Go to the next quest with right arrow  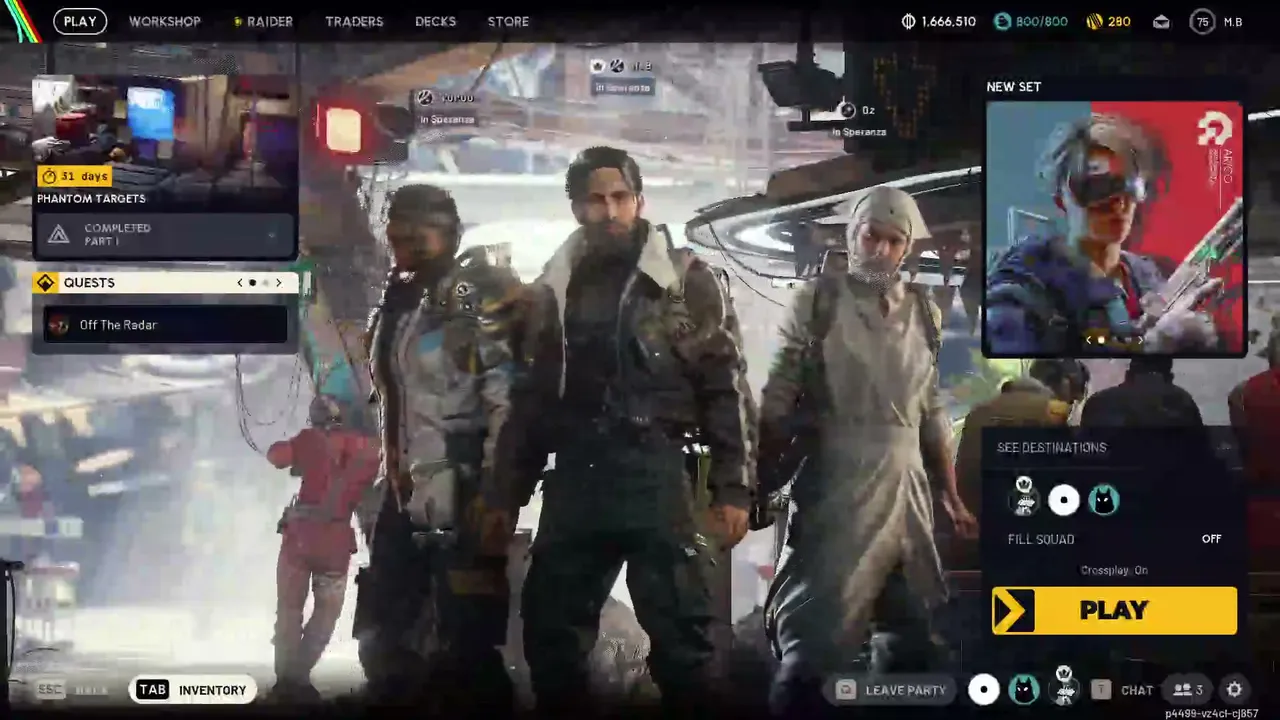click(x=278, y=283)
